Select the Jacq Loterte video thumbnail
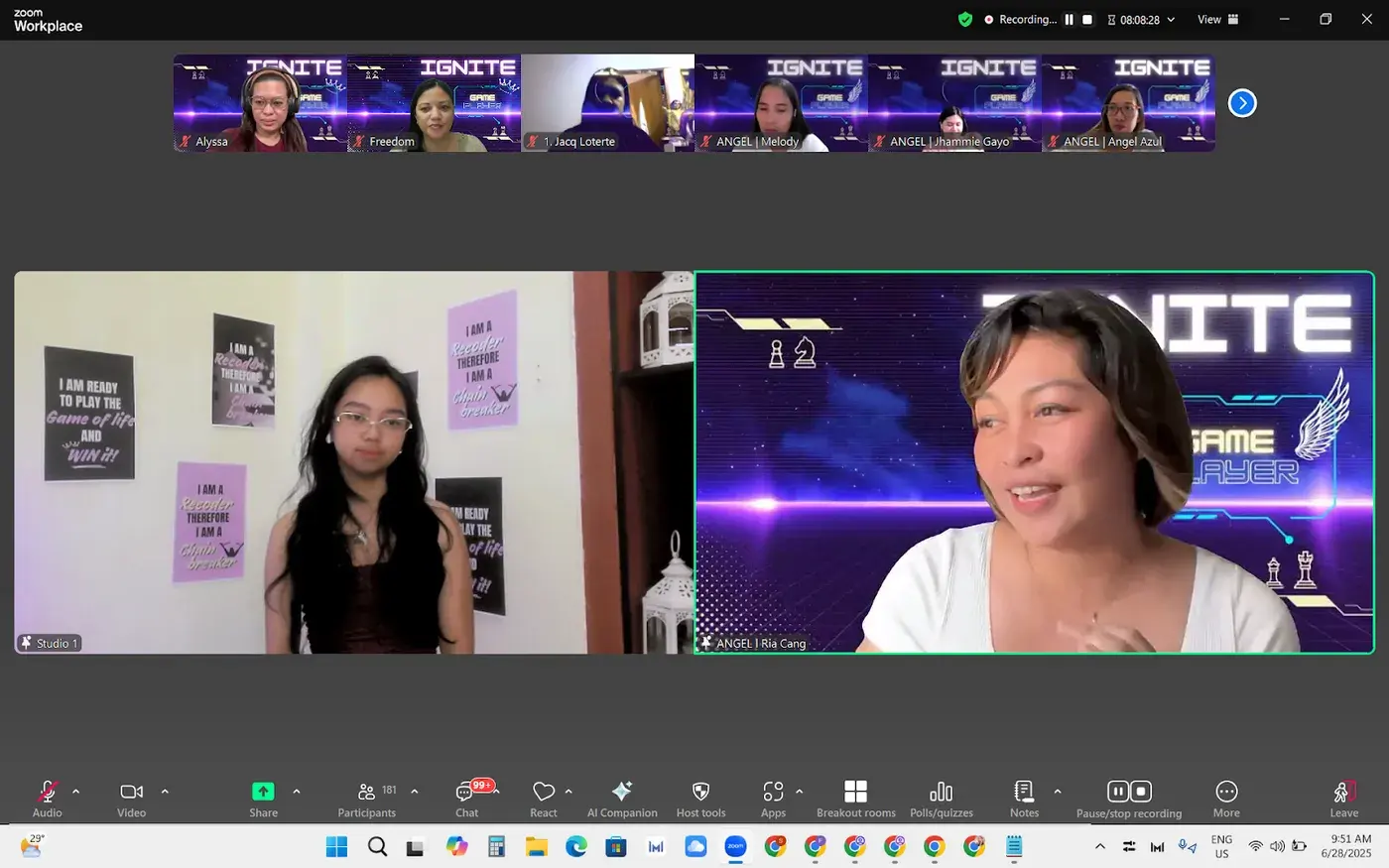The width and height of the screenshot is (1389, 868). pos(607,103)
